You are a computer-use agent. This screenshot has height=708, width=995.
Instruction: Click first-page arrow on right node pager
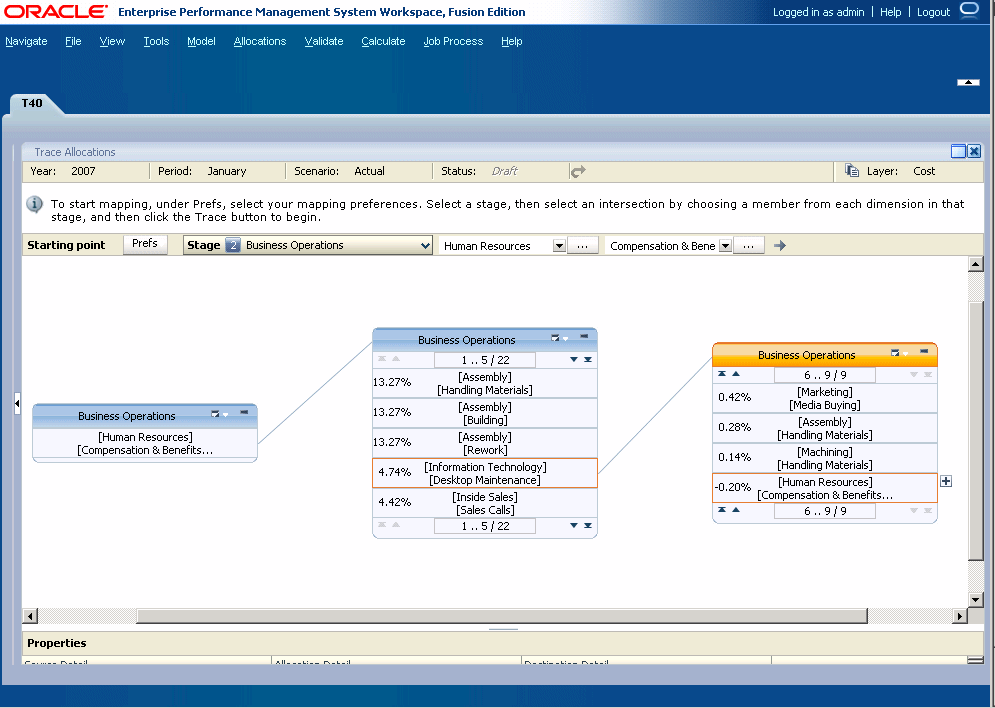(x=722, y=373)
